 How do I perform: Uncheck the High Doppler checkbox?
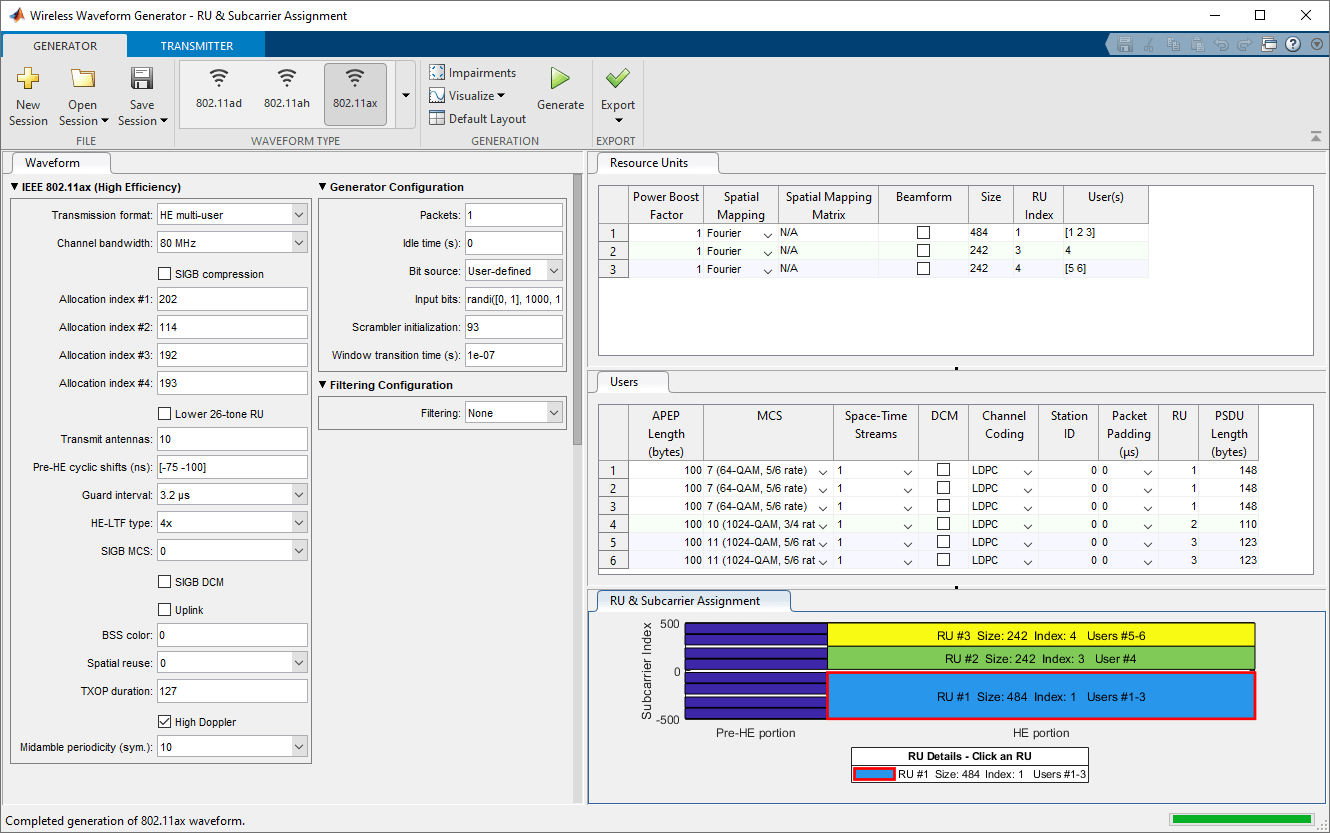coord(165,722)
